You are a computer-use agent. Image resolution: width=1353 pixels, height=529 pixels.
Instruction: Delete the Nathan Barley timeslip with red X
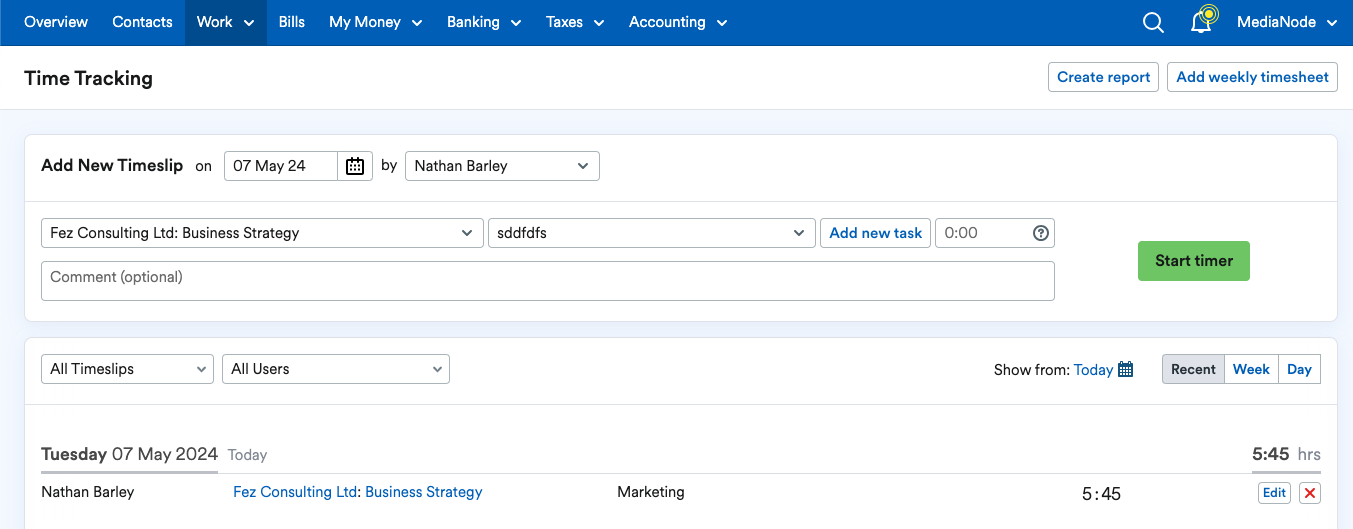(1310, 493)
